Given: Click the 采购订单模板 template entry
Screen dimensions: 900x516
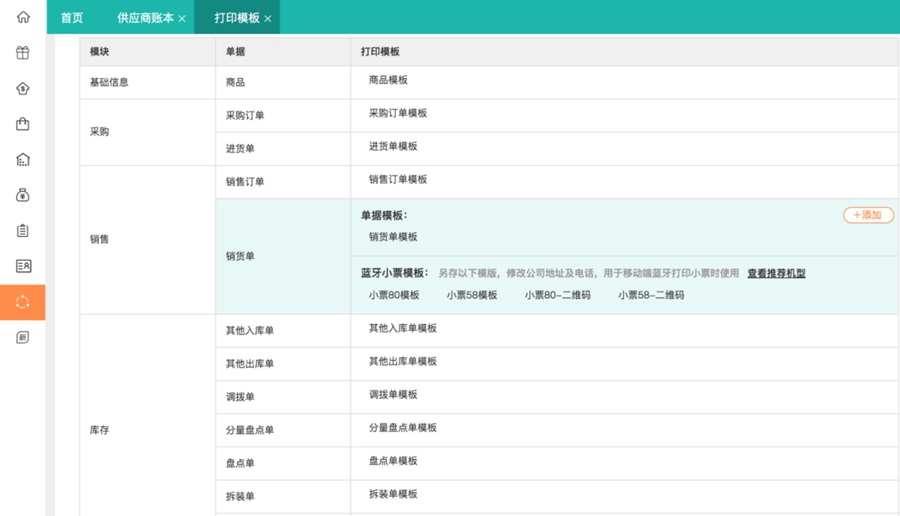Looking at the screenshot, I should (x=398, y=113).
